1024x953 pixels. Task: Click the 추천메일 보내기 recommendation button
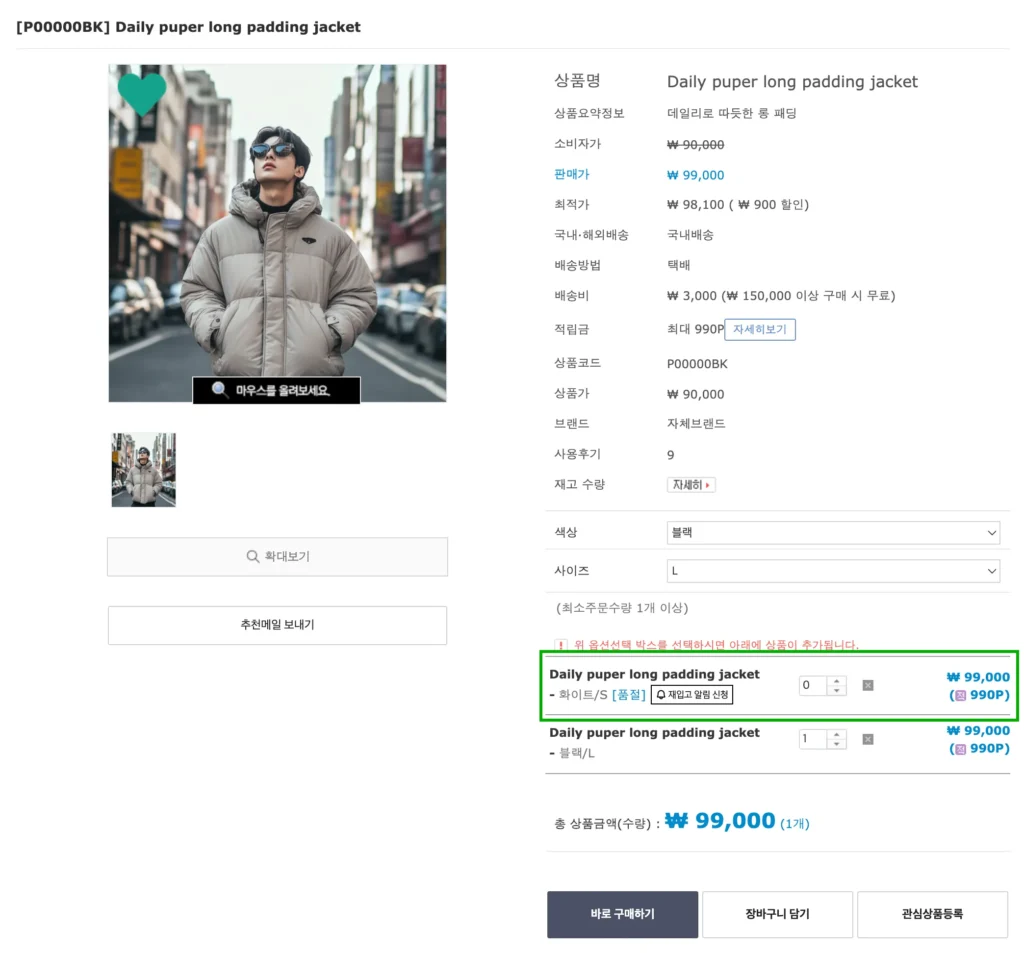coord(276,624)
